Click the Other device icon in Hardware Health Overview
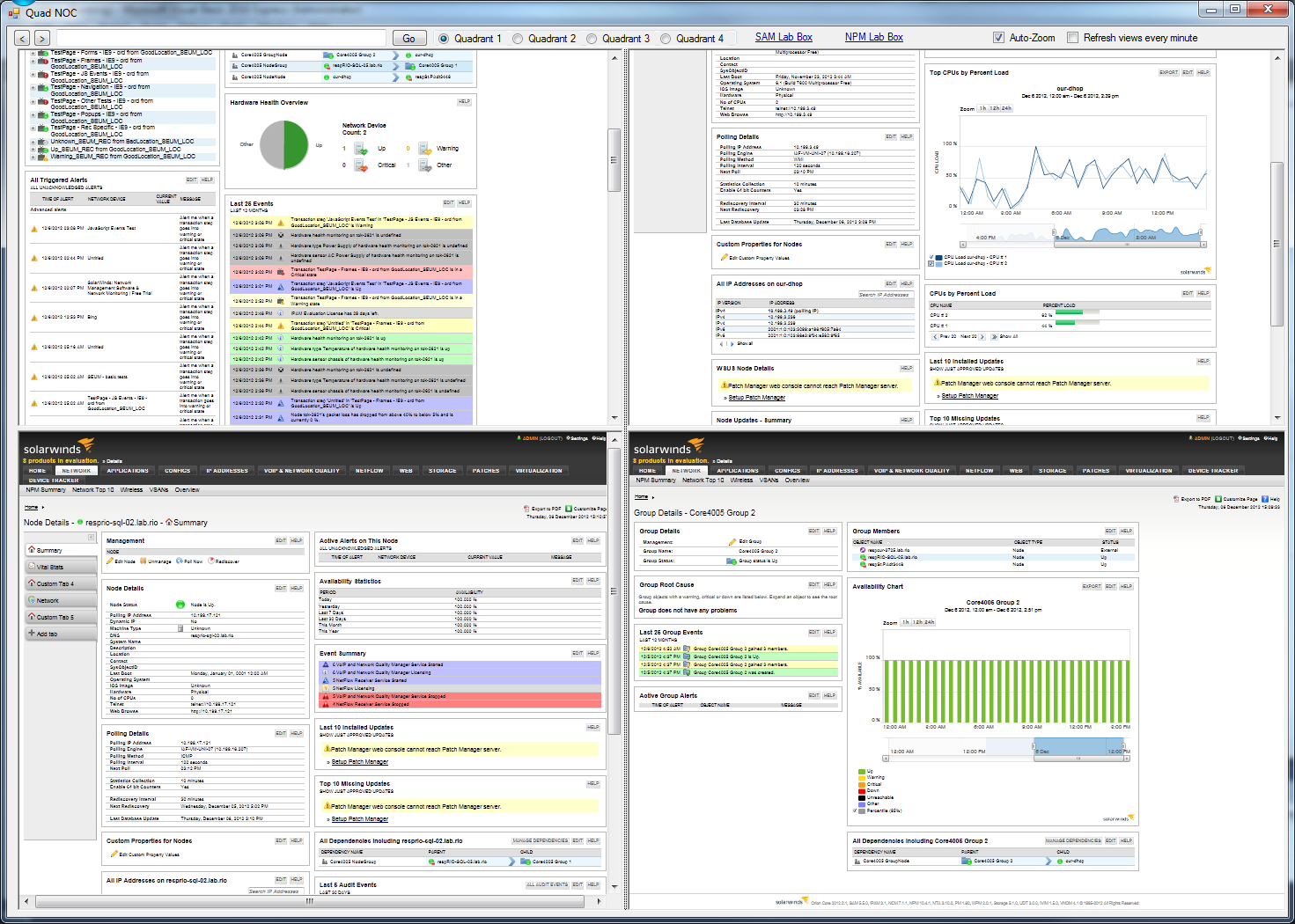The height and width of the screenshot is (924, 1295). click(424, 165)
